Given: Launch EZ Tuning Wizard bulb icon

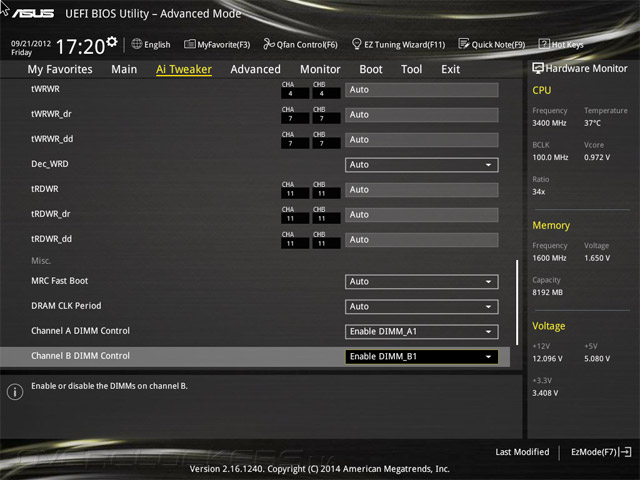Looking at the screenshot, I should (x=356, y=44).
